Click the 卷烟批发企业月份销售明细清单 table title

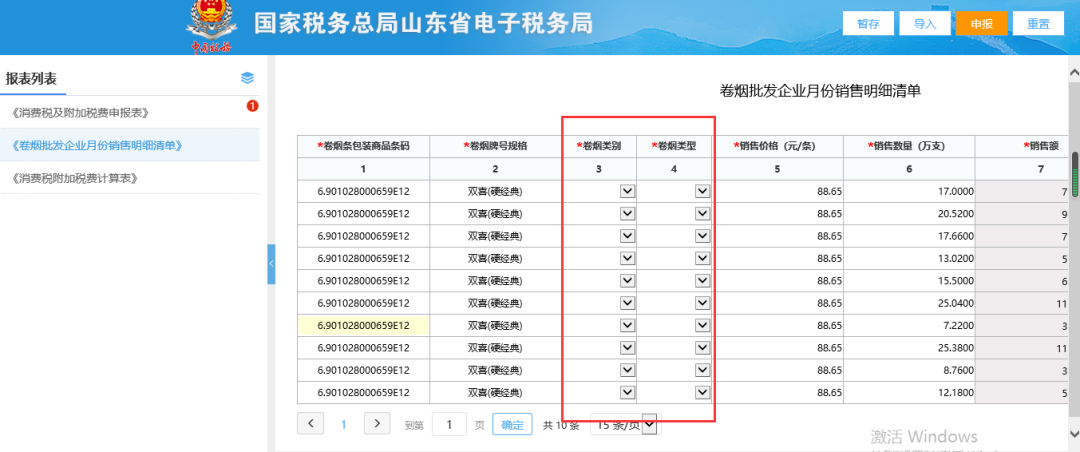(x=820, y=90)
